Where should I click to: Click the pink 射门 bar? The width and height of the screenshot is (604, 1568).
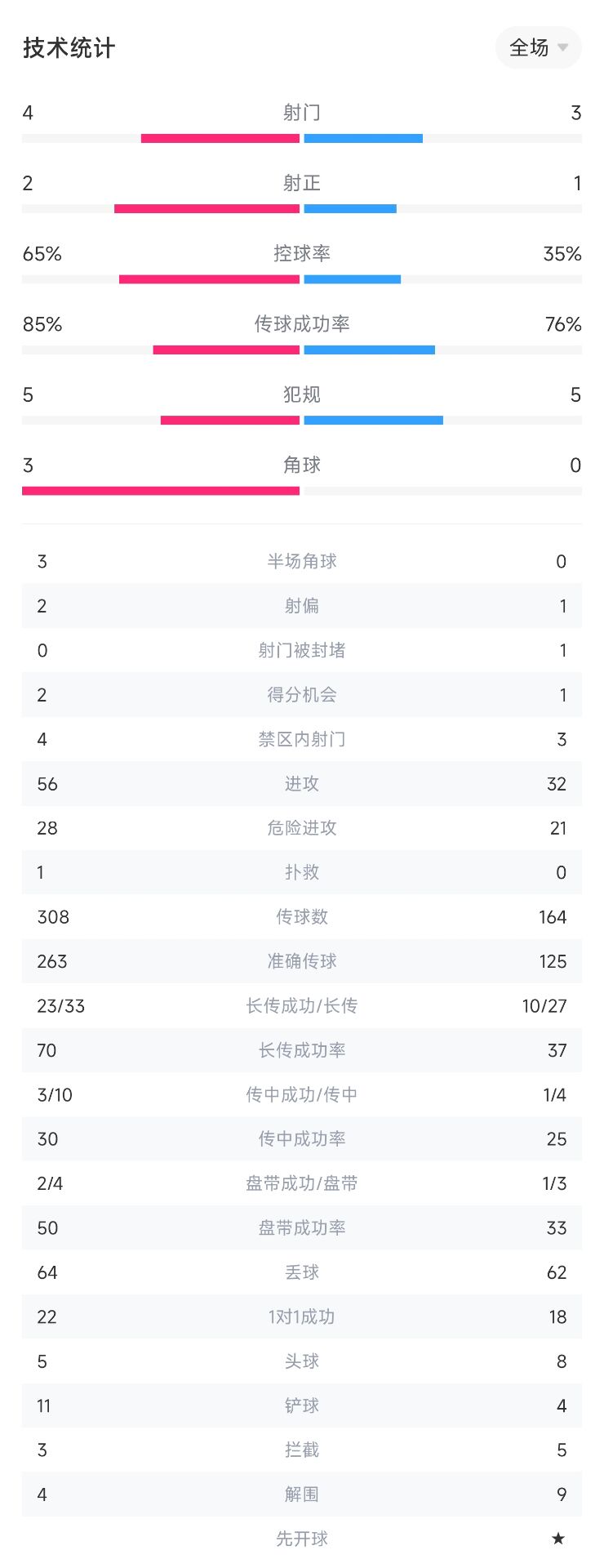[x=220, y=138]
